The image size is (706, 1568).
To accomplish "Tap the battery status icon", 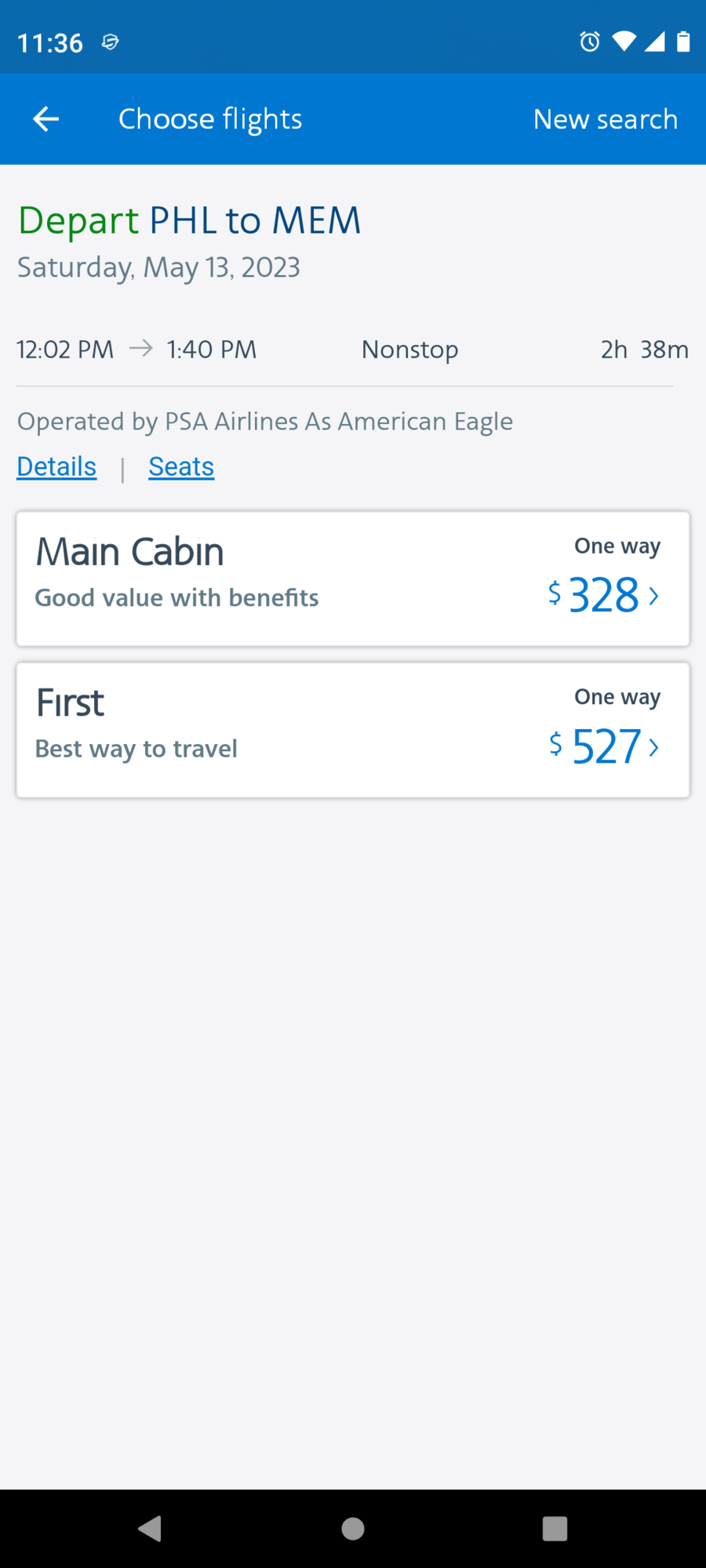I will click(683, 41).
